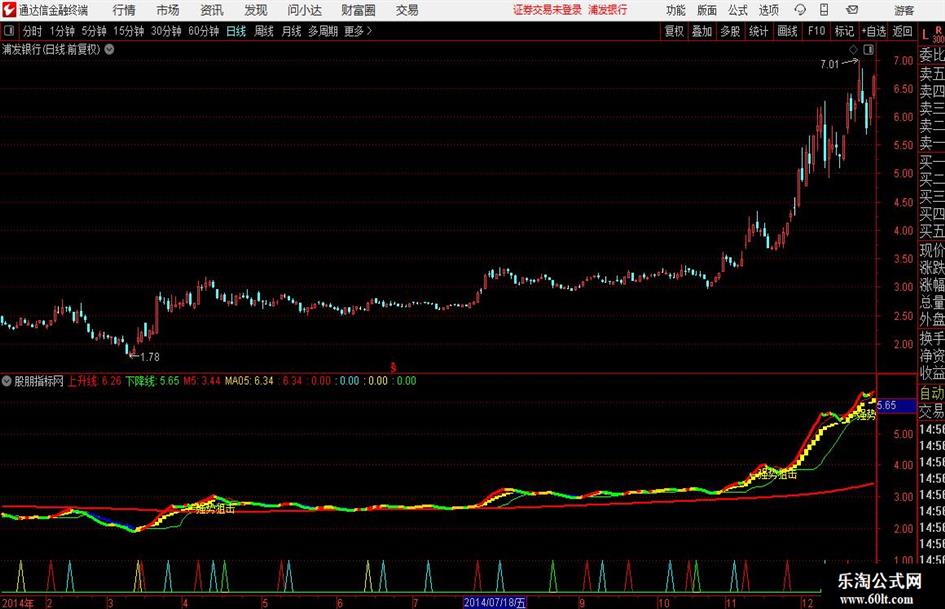This screenshot has width=945, height=609.
Task: Switch to the 月线 period tab
Action: (x=291, y=31)
